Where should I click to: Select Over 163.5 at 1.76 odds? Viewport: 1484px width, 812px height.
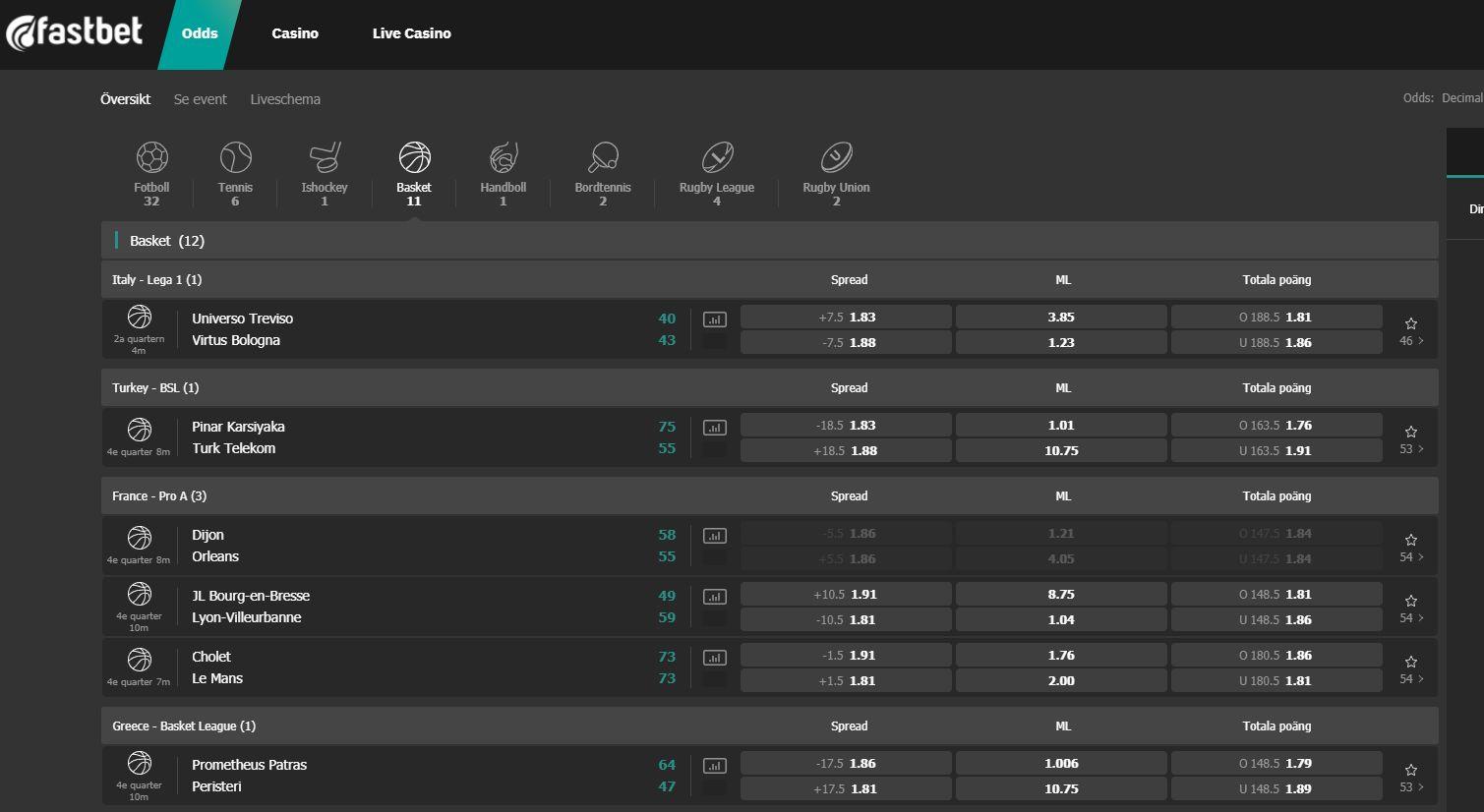coord(1276,425)
